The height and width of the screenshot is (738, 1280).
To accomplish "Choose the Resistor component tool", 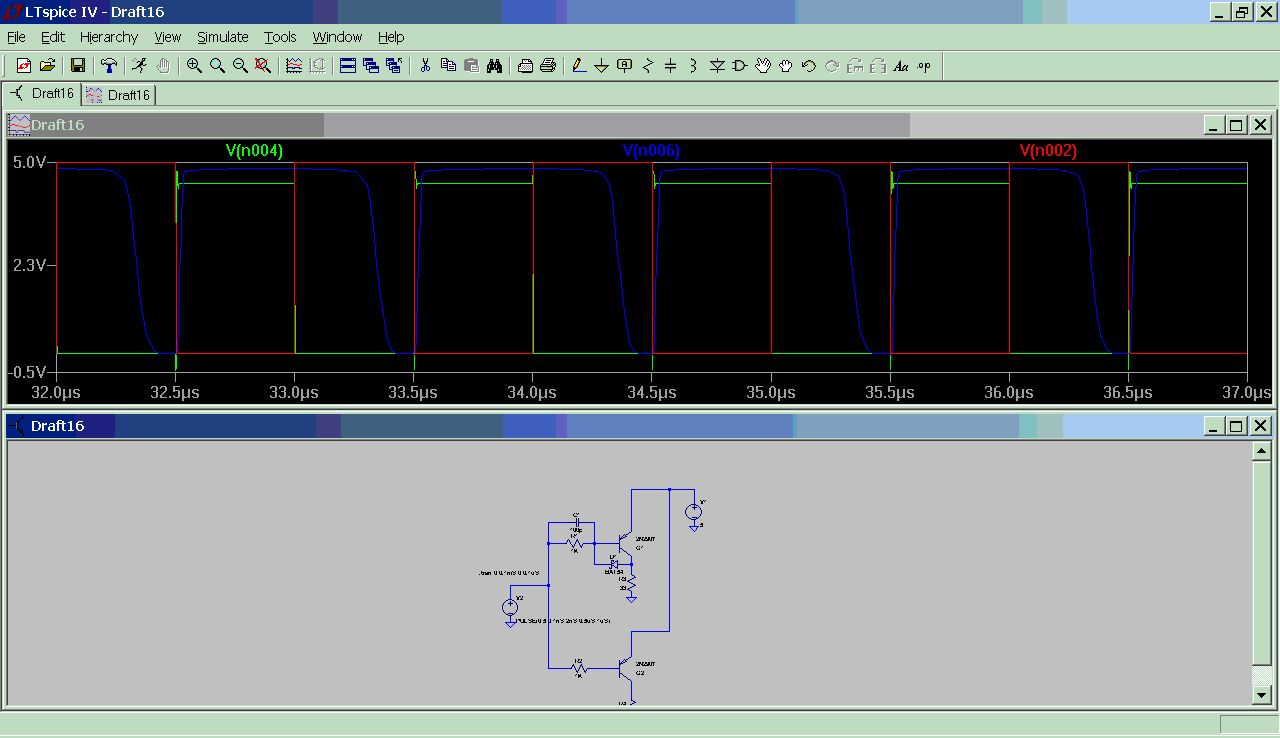I will coord(648,66).
